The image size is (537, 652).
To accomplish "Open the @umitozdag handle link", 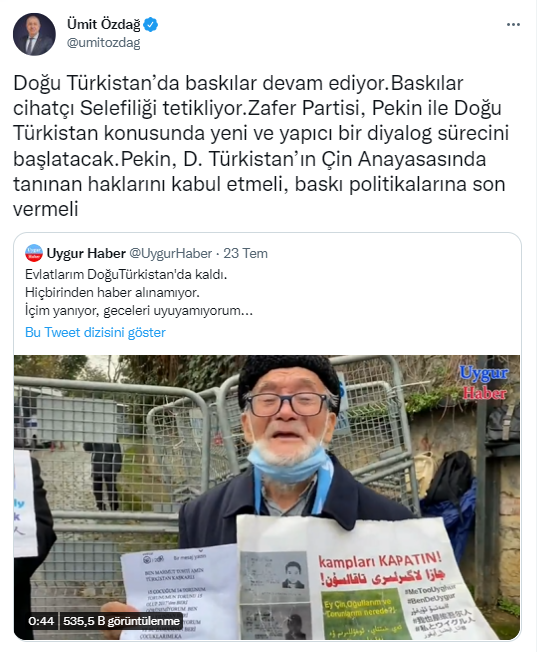I will [104, 43].
